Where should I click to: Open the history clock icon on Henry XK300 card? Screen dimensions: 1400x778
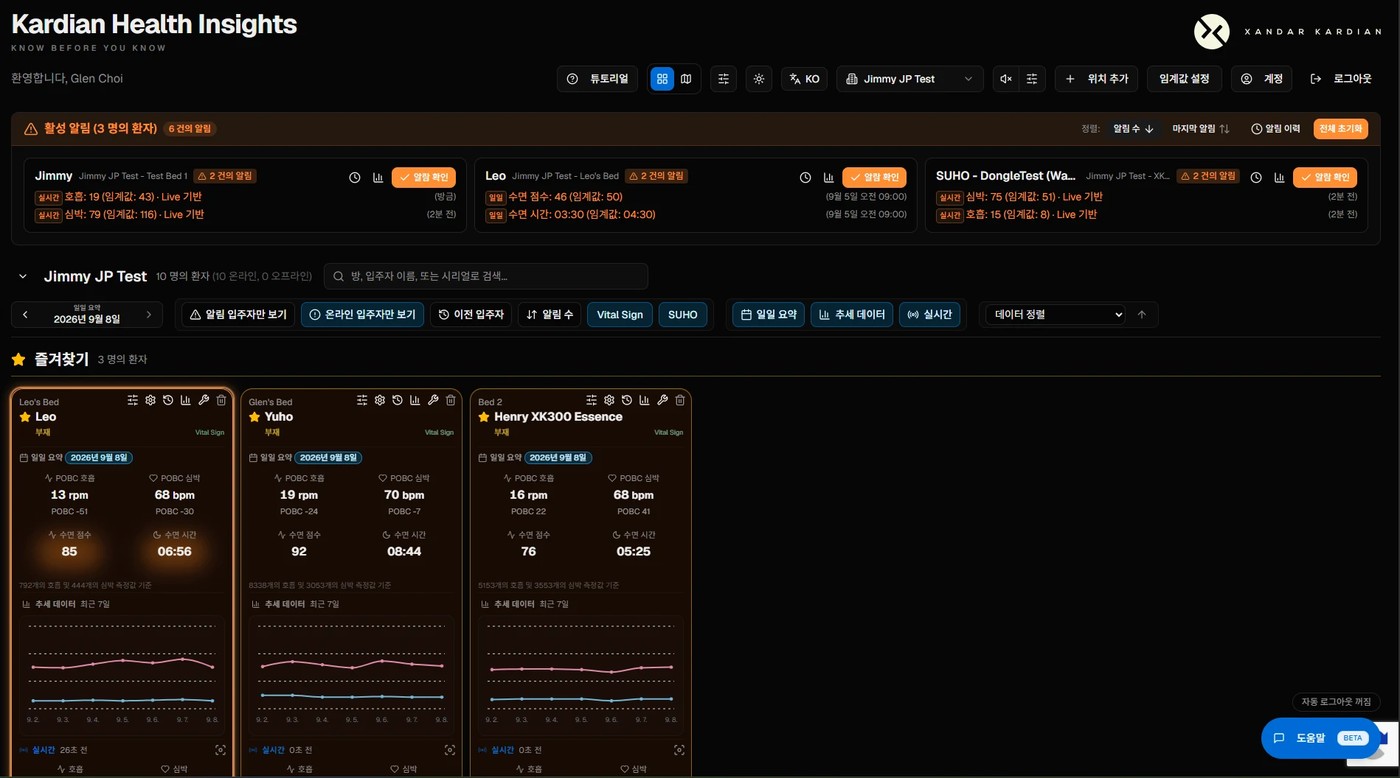click(x=627, y=400)
